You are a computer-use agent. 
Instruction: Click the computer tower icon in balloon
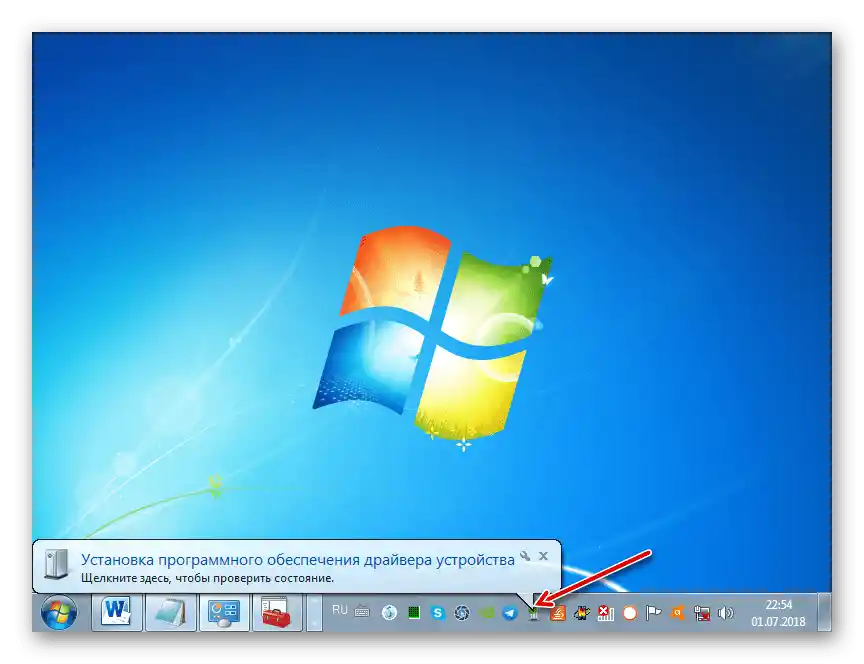tap(56, 564)
